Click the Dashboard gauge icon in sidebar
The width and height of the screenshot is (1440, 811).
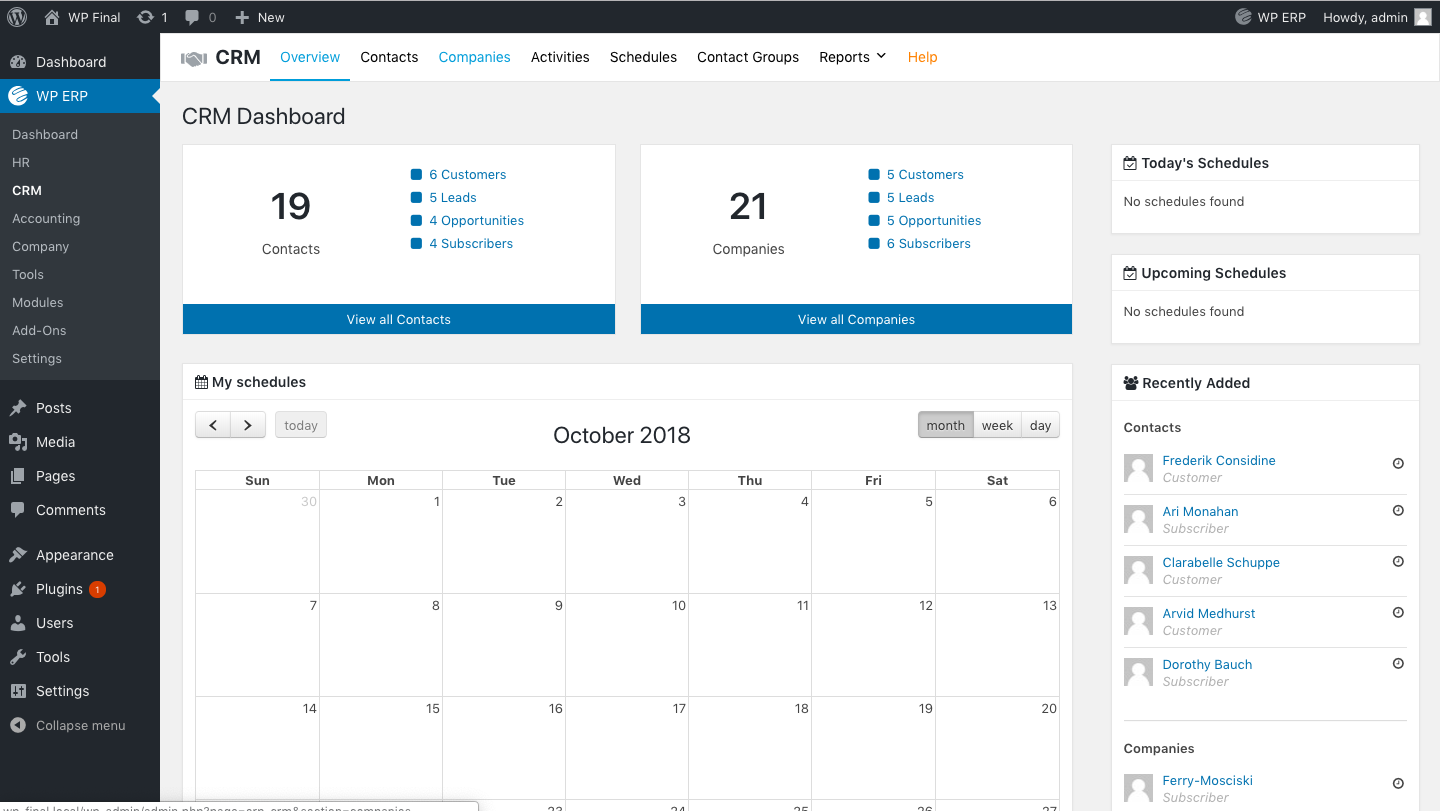pyautogui.click(x=18, y=62)
